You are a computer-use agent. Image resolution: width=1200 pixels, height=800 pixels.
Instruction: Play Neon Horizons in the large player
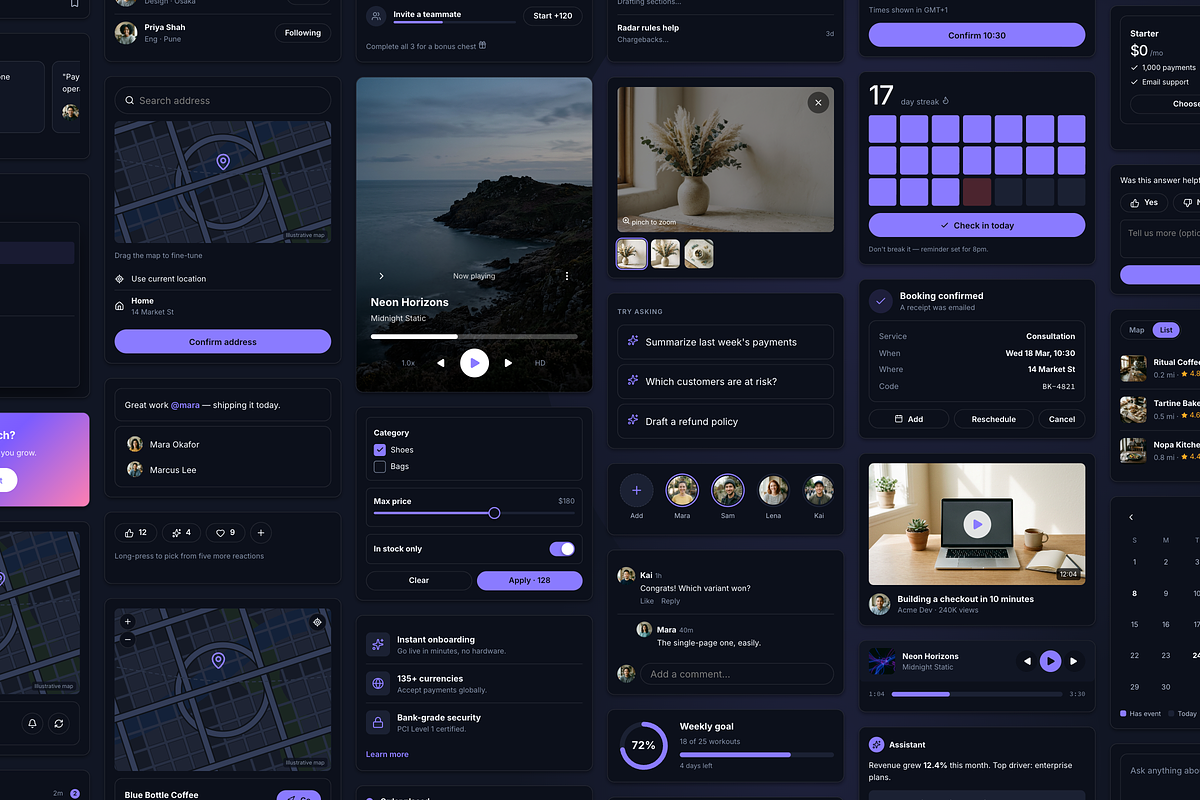tap(475, 363)
